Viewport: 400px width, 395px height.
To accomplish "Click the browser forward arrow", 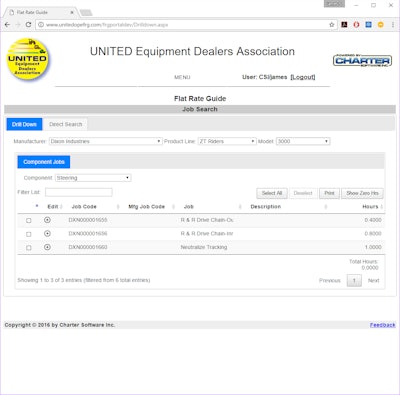I will (18, 25).
